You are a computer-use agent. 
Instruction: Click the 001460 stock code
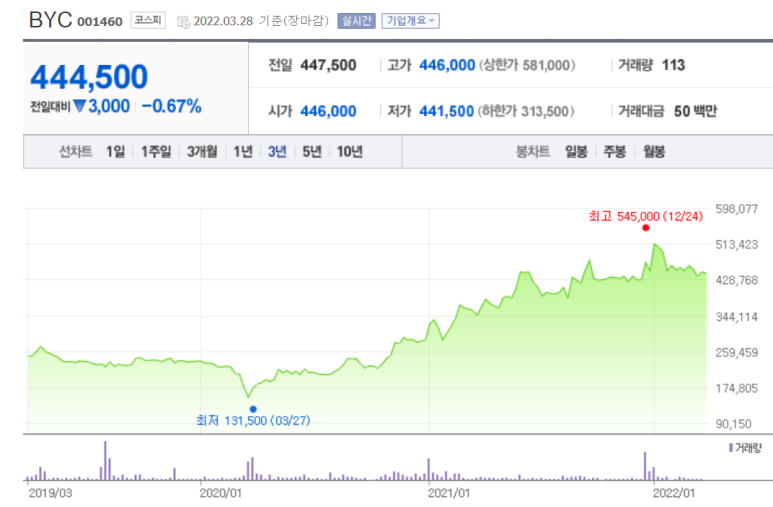point(100,22)
